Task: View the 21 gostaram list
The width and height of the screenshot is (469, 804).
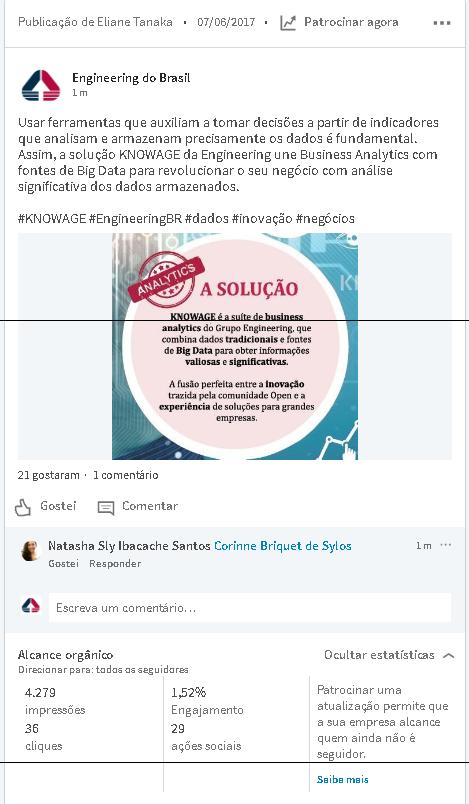Action: (48, 475)
